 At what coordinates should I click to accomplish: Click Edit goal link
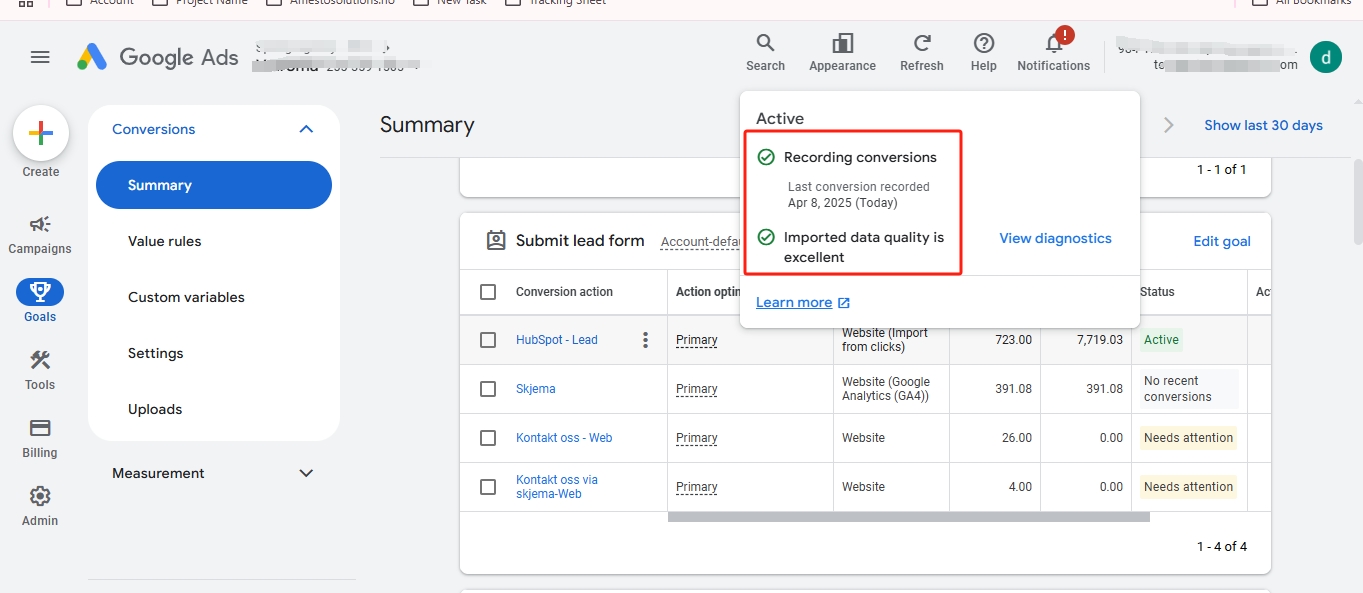point(1222,241)
